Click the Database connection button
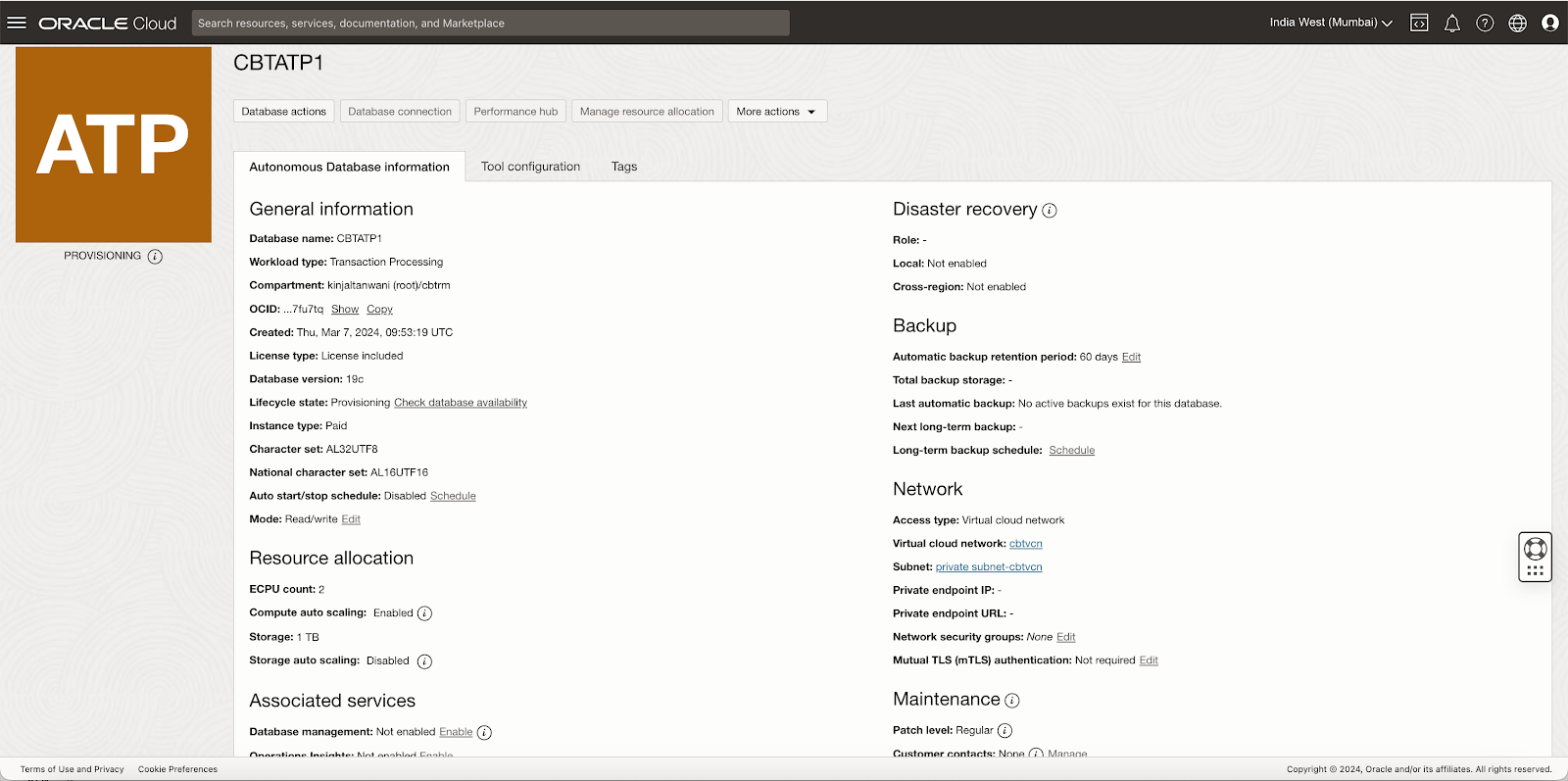This screenshot has width=1568, height=781. coord(400,112)
